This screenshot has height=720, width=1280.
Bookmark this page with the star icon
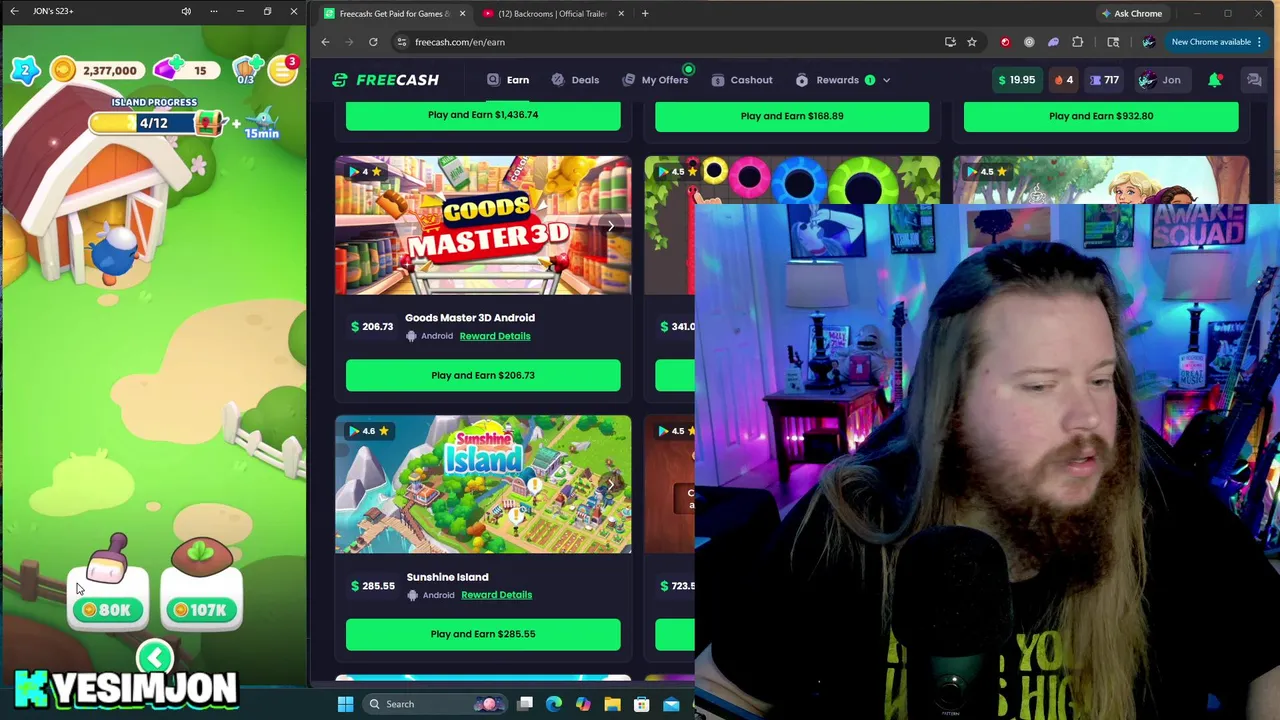tap(971, 42)
